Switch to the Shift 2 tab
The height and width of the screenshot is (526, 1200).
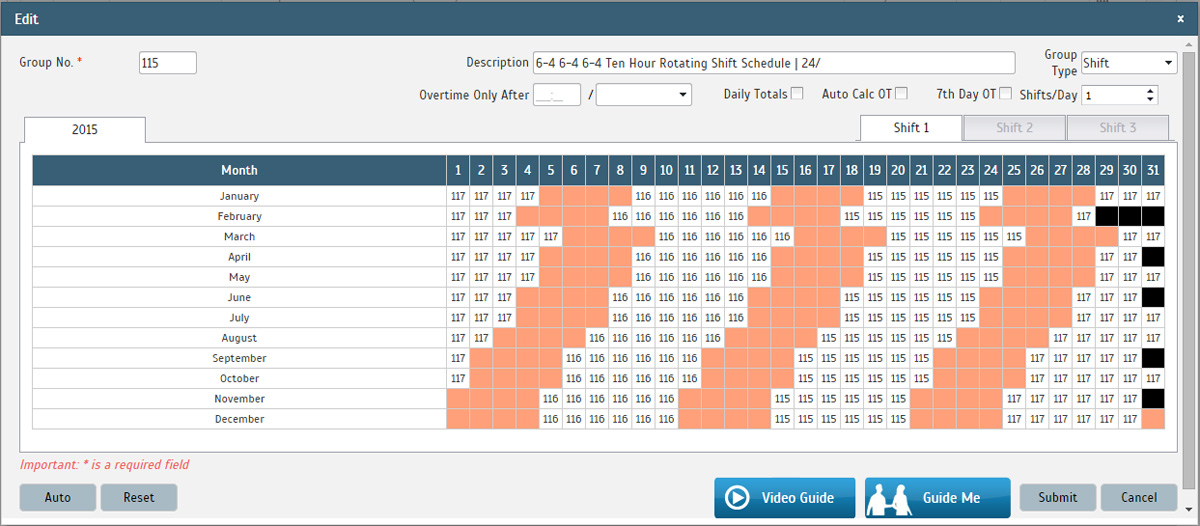point(1014,128)
